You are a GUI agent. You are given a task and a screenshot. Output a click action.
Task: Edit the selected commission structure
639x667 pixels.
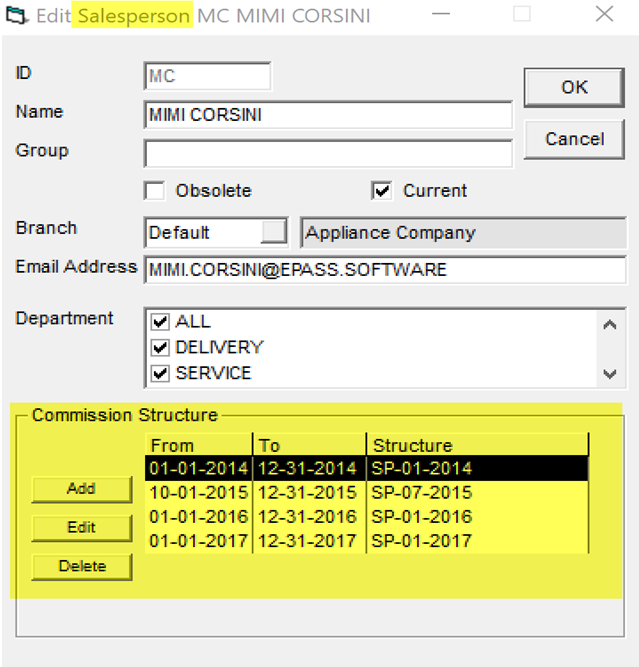(x=82, y=527)
